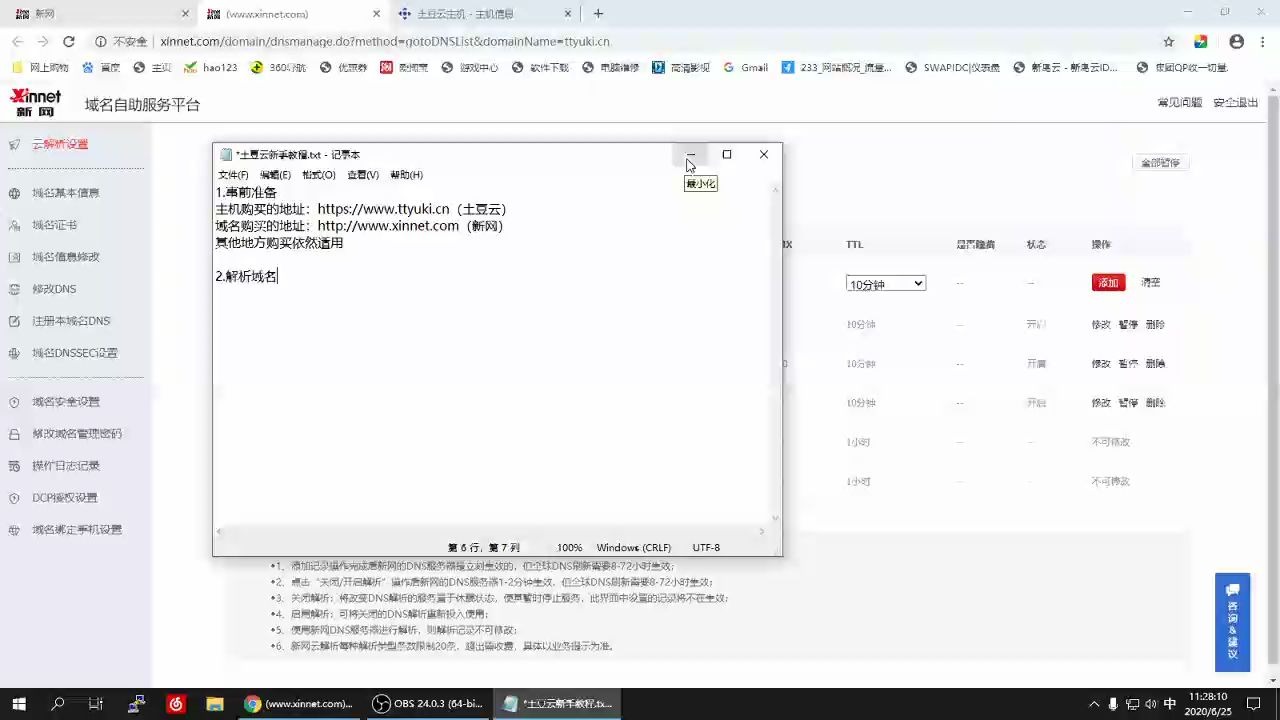
Task: Open the Windows Start menu
Action: [x=19, y=704]
